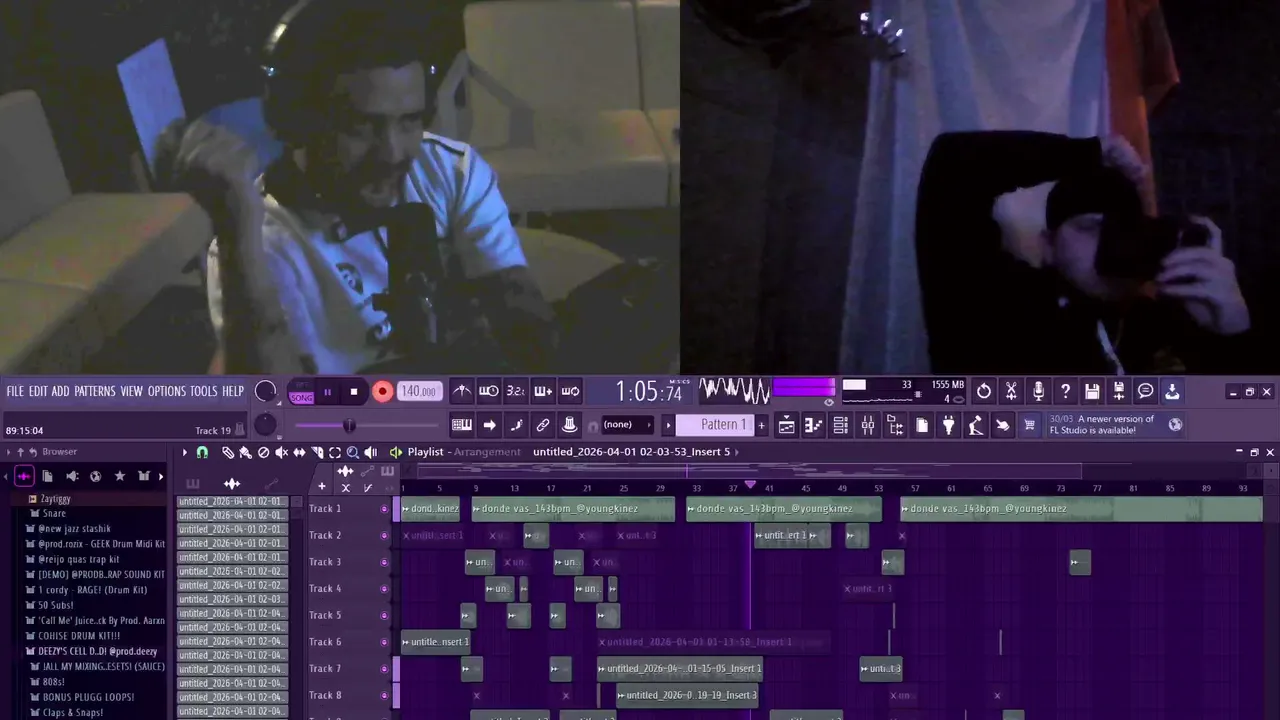Select the Slice tool in Playlist

(x=317, y=453)
